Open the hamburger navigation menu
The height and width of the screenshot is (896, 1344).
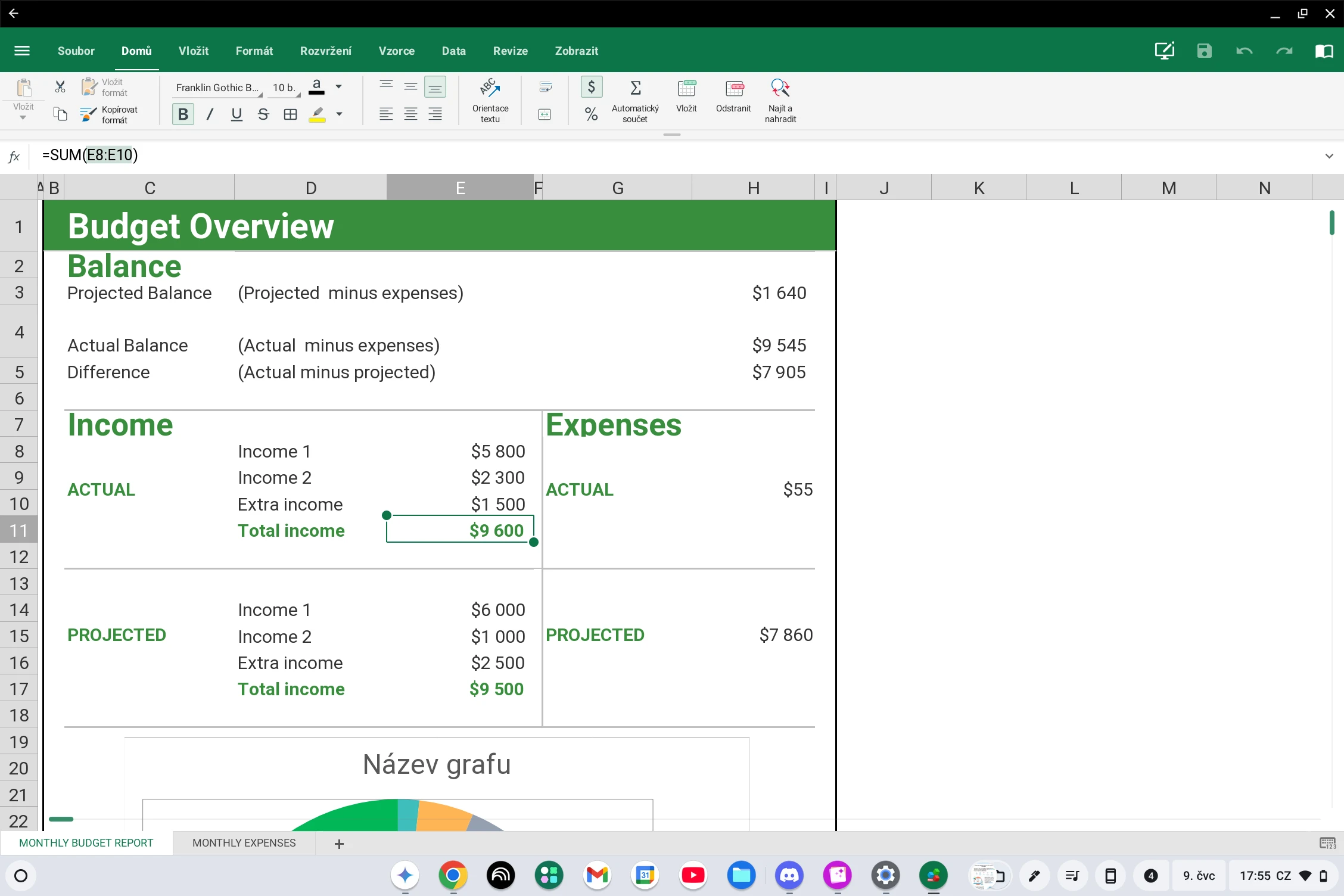[22, 51]
